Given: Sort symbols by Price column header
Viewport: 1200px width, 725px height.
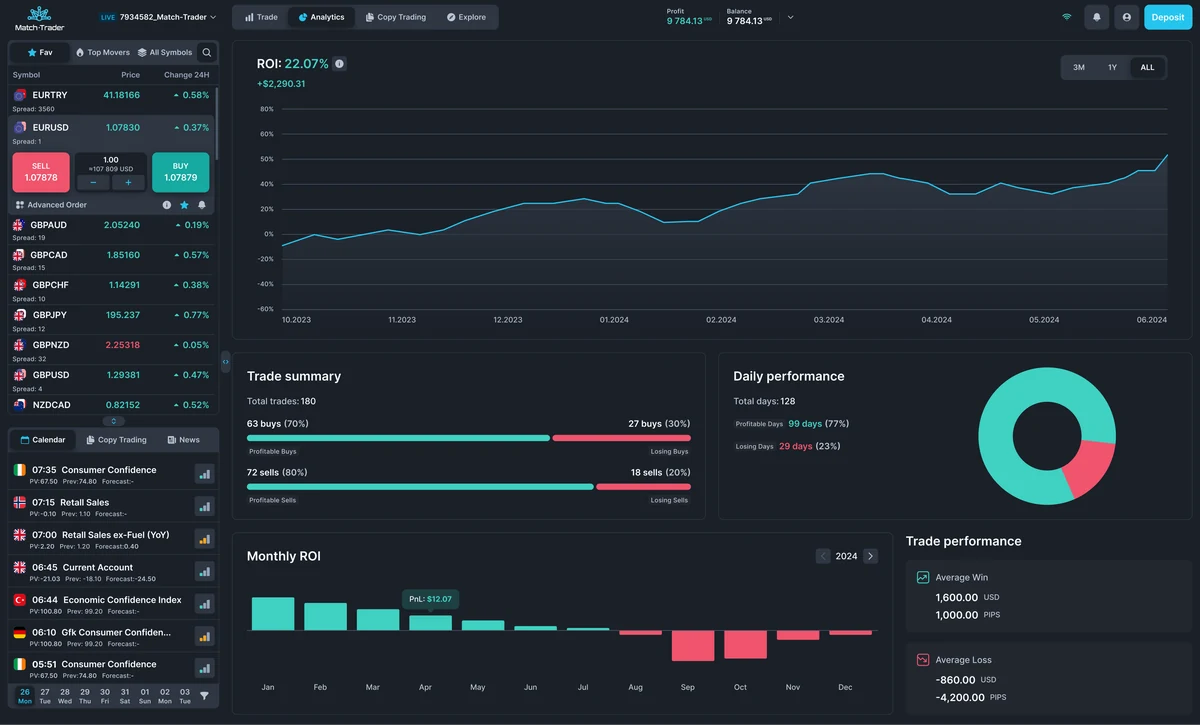Looking at the screenshot, I should 131,75.
